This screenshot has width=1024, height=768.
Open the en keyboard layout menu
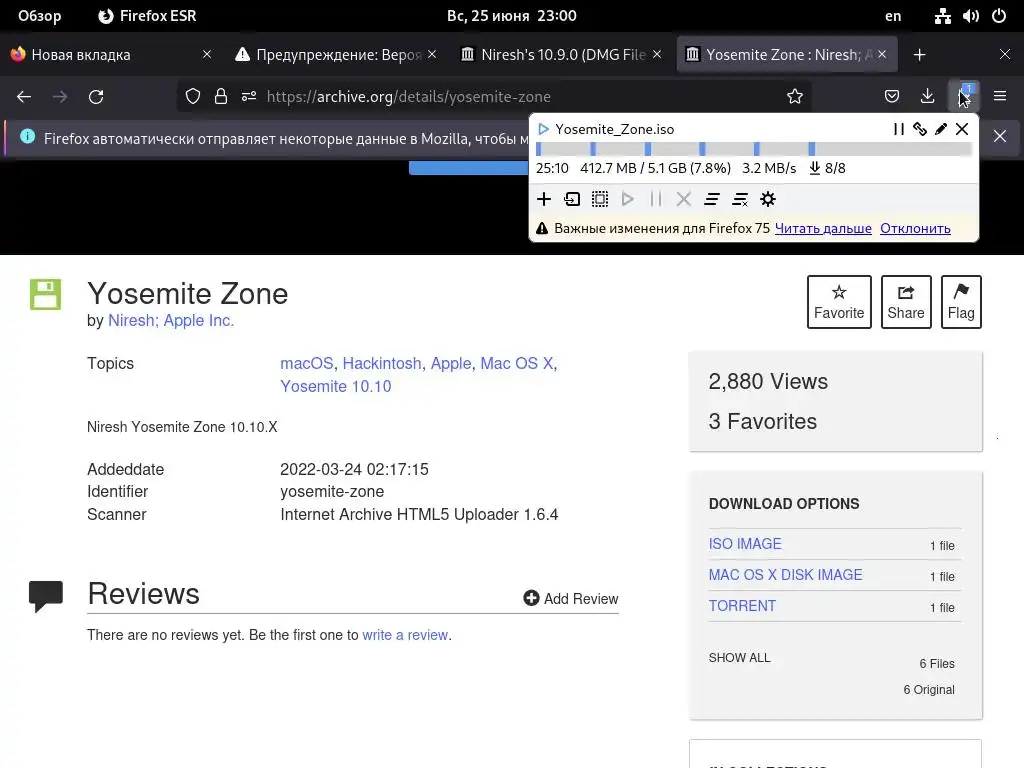pos(893,16)
